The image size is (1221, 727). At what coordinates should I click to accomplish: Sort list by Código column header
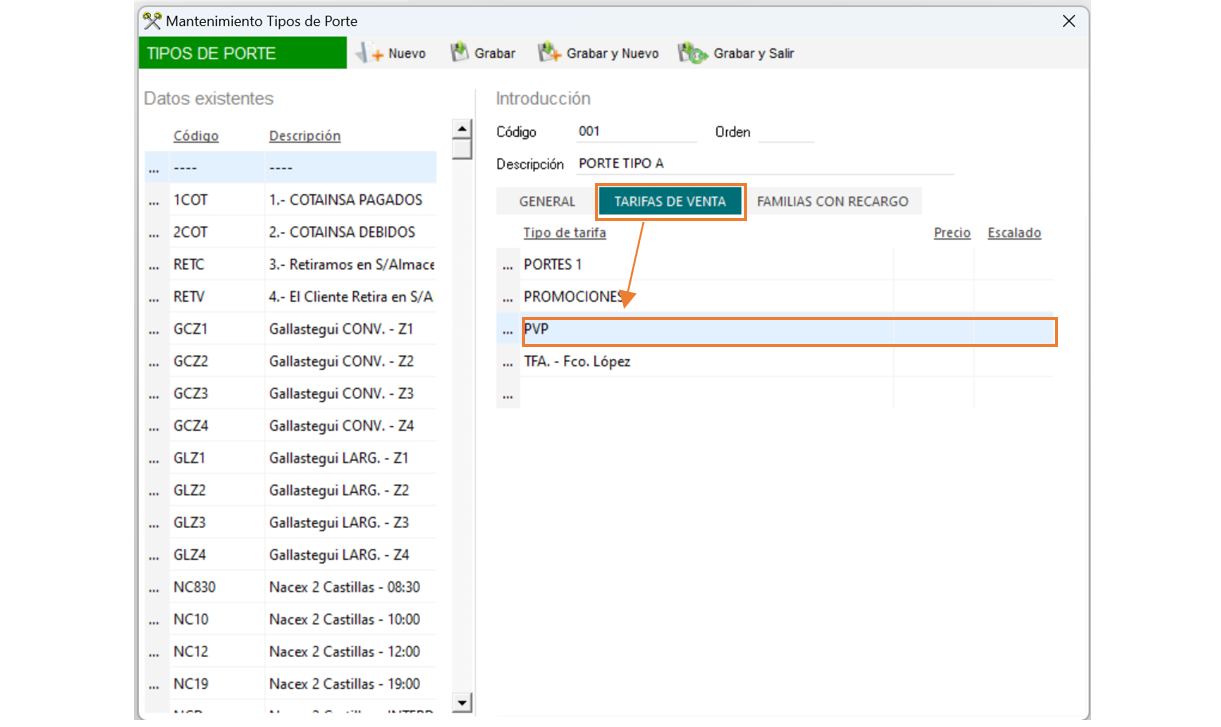coord(196,136)
